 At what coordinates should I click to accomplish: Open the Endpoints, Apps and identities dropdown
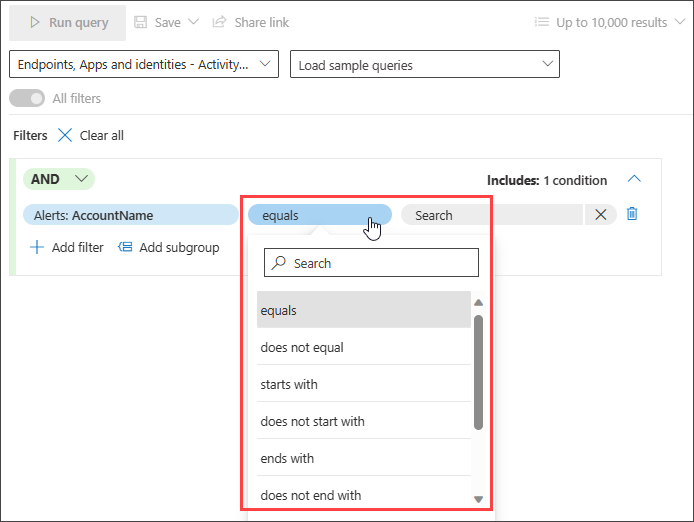[x=144, y=64]
